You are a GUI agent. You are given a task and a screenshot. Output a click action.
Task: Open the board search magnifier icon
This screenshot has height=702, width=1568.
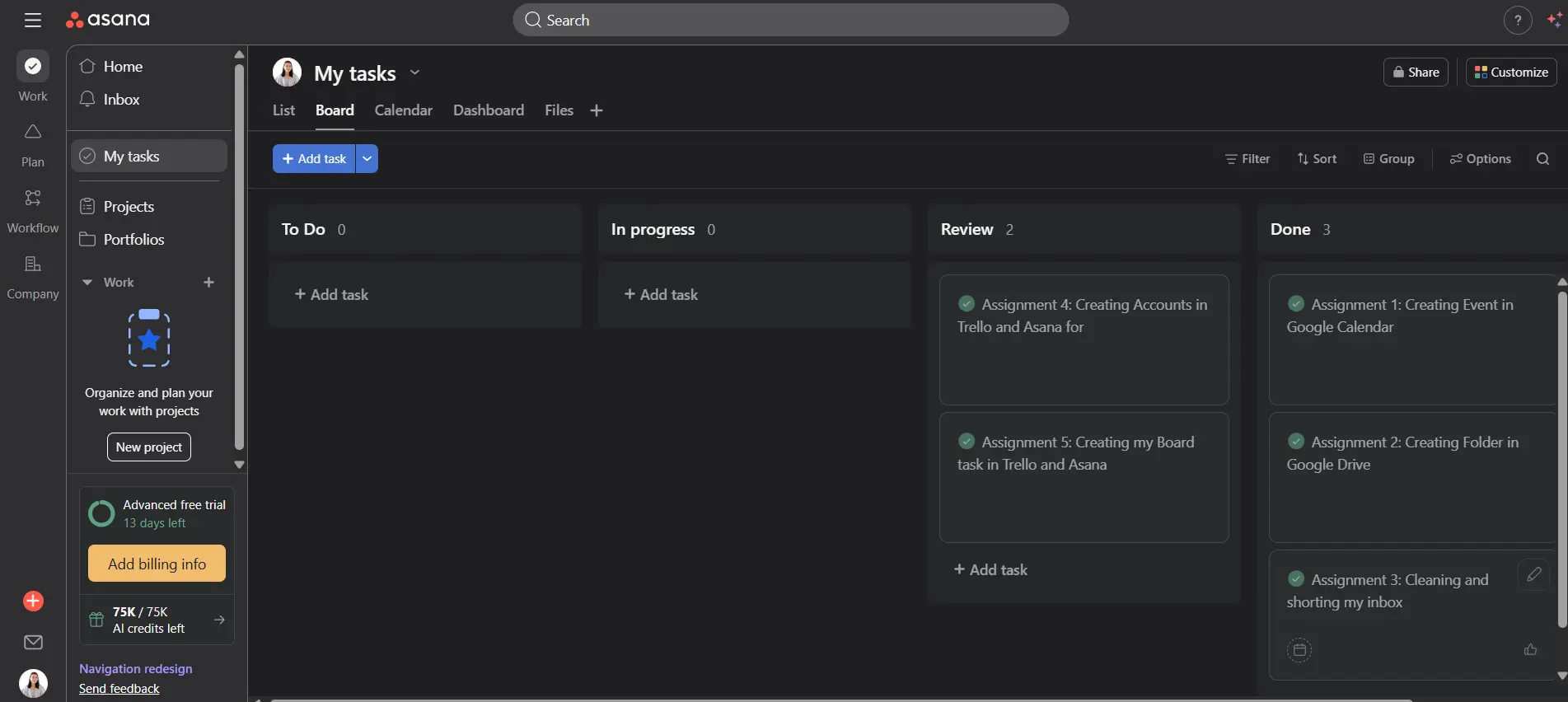[x=1542, y=159]
